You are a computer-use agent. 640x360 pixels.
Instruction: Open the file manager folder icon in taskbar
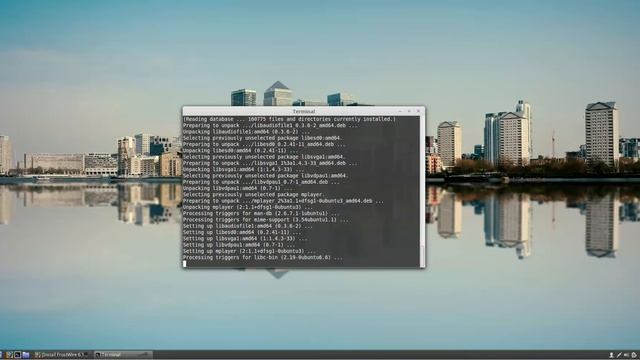coord(26,355)
